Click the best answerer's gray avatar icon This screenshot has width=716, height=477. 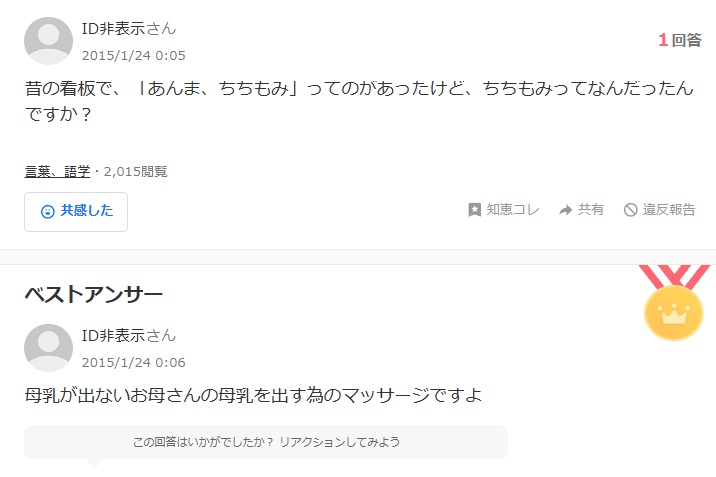pyautogui.click(x=48, y=348)
